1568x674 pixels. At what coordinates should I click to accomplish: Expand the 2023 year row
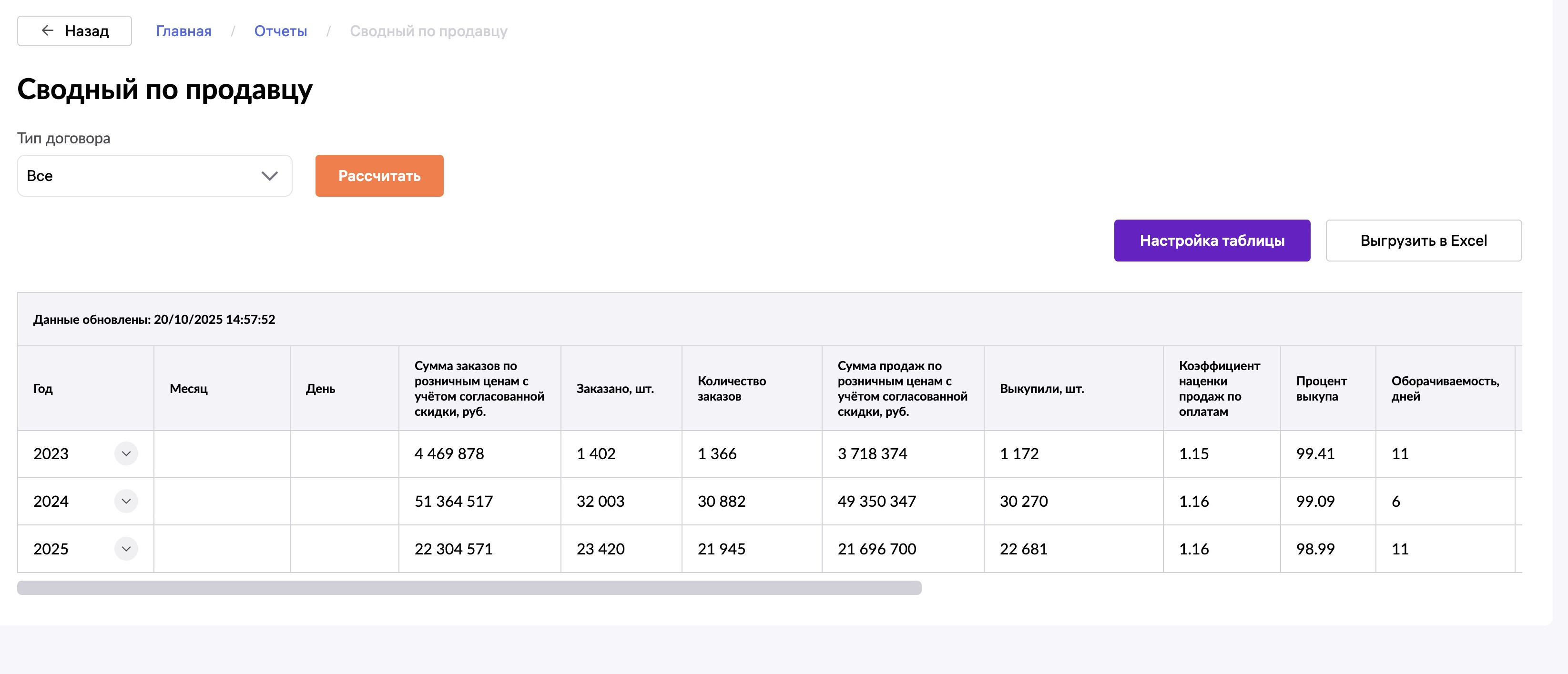click(126, 454)
